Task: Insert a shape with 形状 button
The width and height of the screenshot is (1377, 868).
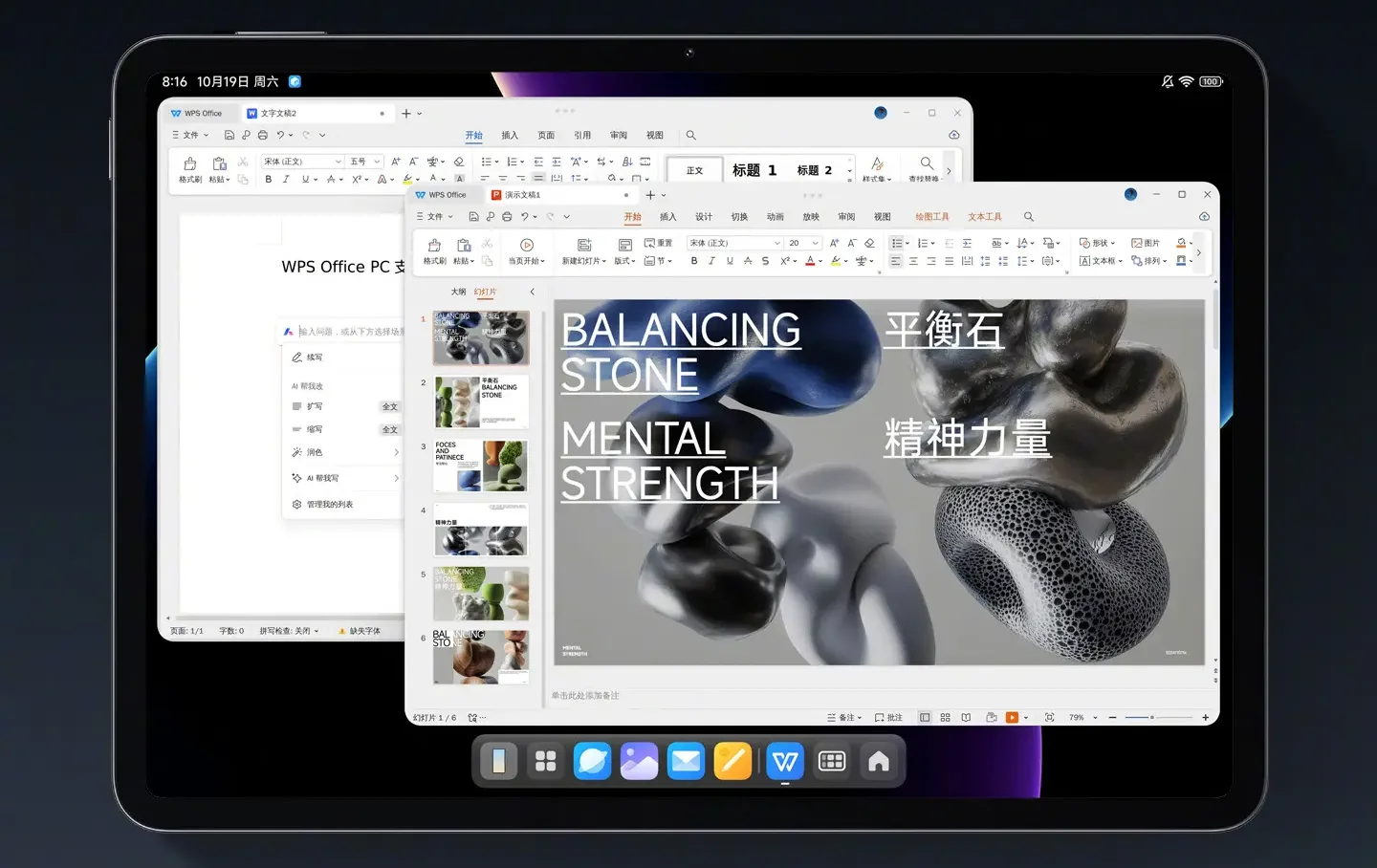Action: [x=1097, y=243]
